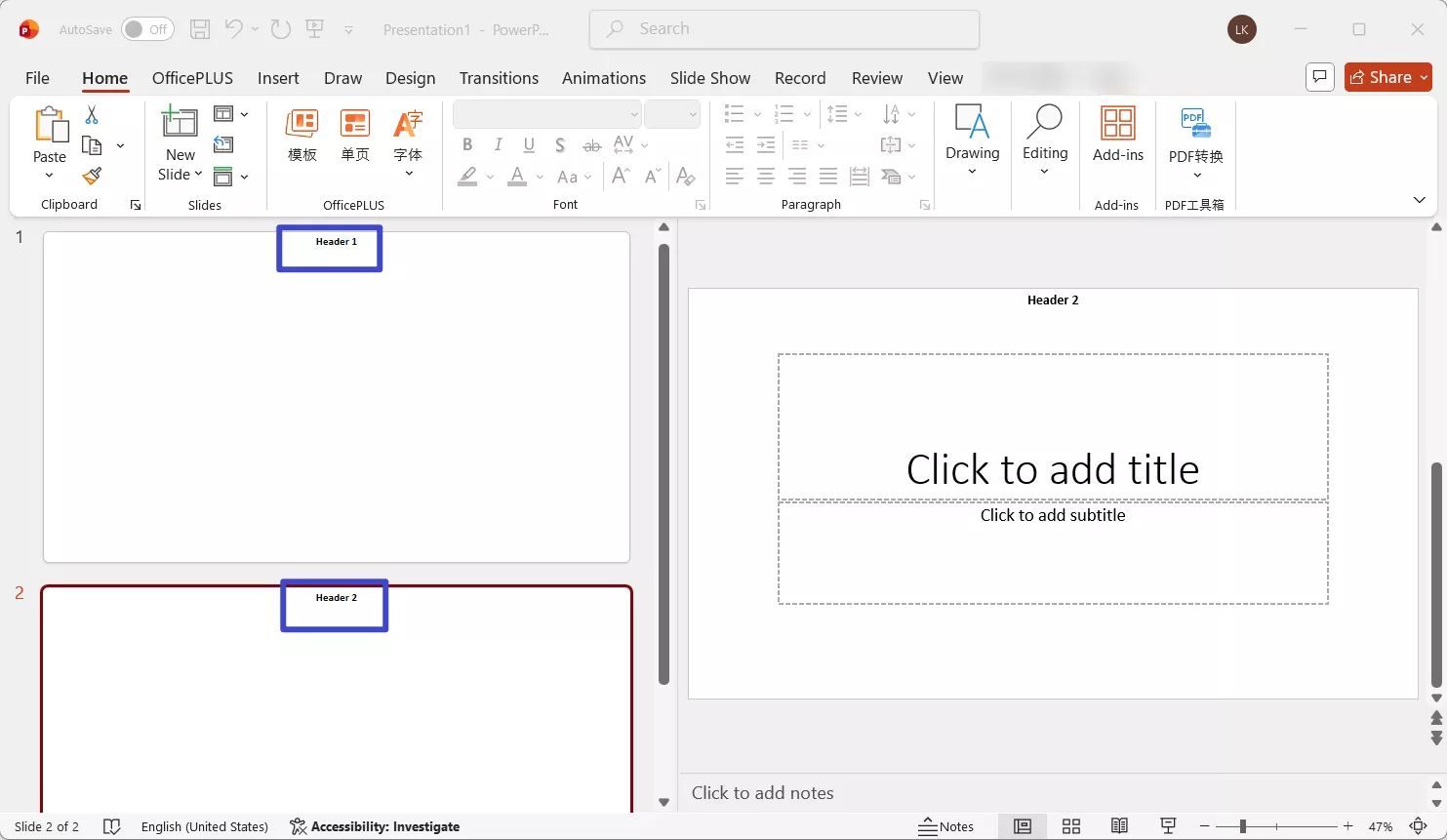The height and width of the screenshot is (840, 1447).
Task: Expand the PDF转换 dropdown
Action: point(1195,177)
